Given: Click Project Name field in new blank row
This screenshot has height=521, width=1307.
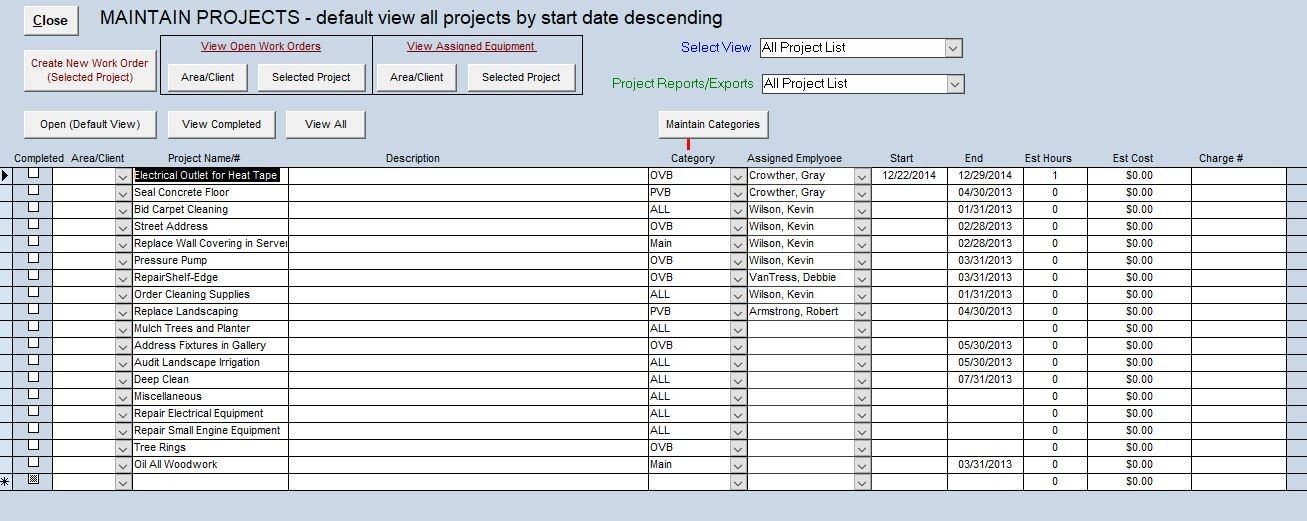Looking at the screenshot, I should coord(210,481).
